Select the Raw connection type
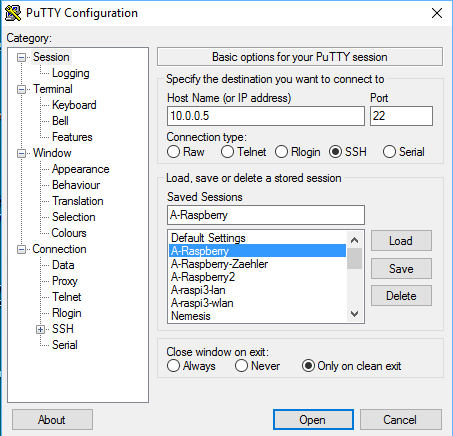Viewport: 453px width, 436px height. 173,152
